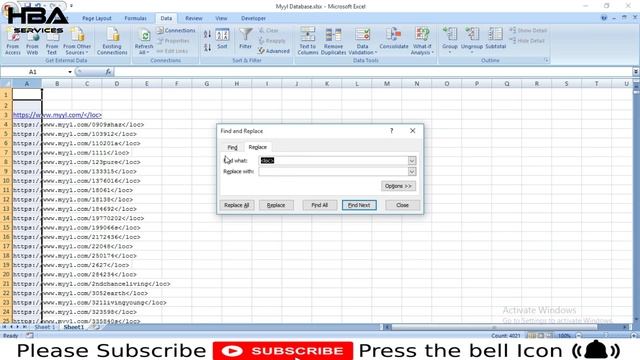Open the Developer ribbon tab
Screen dimensions: 640x360
pyautogui.click(x=253, y=18)
